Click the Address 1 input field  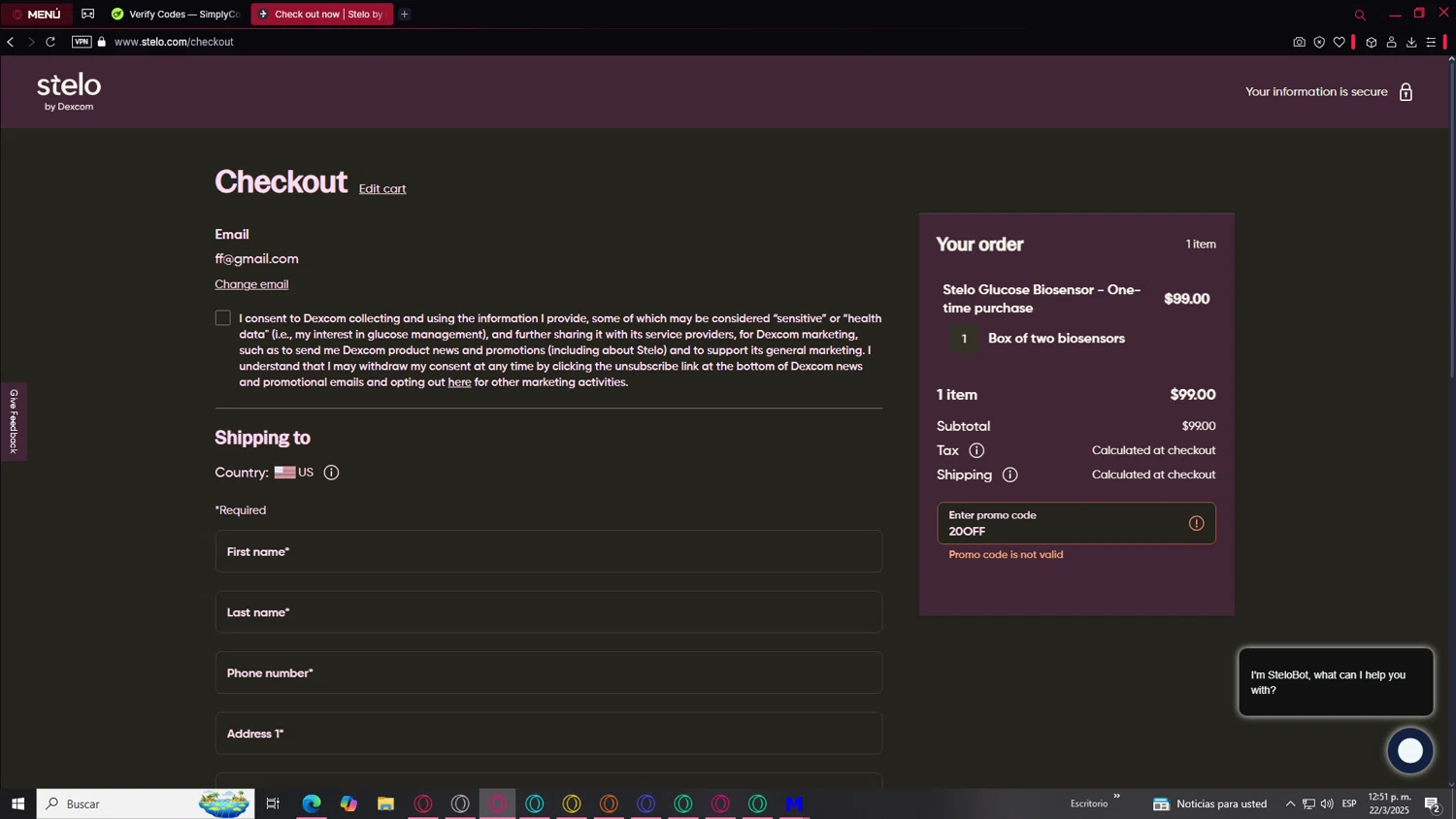coord(548,734)
